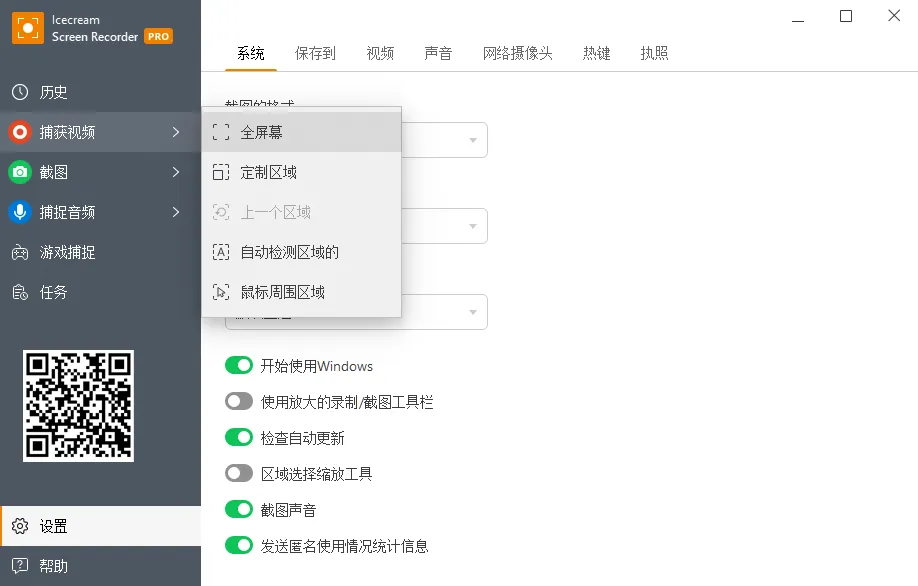Disable the 开始使用Windows startup toggle
918x586 pixels.
tap(239, 366)
